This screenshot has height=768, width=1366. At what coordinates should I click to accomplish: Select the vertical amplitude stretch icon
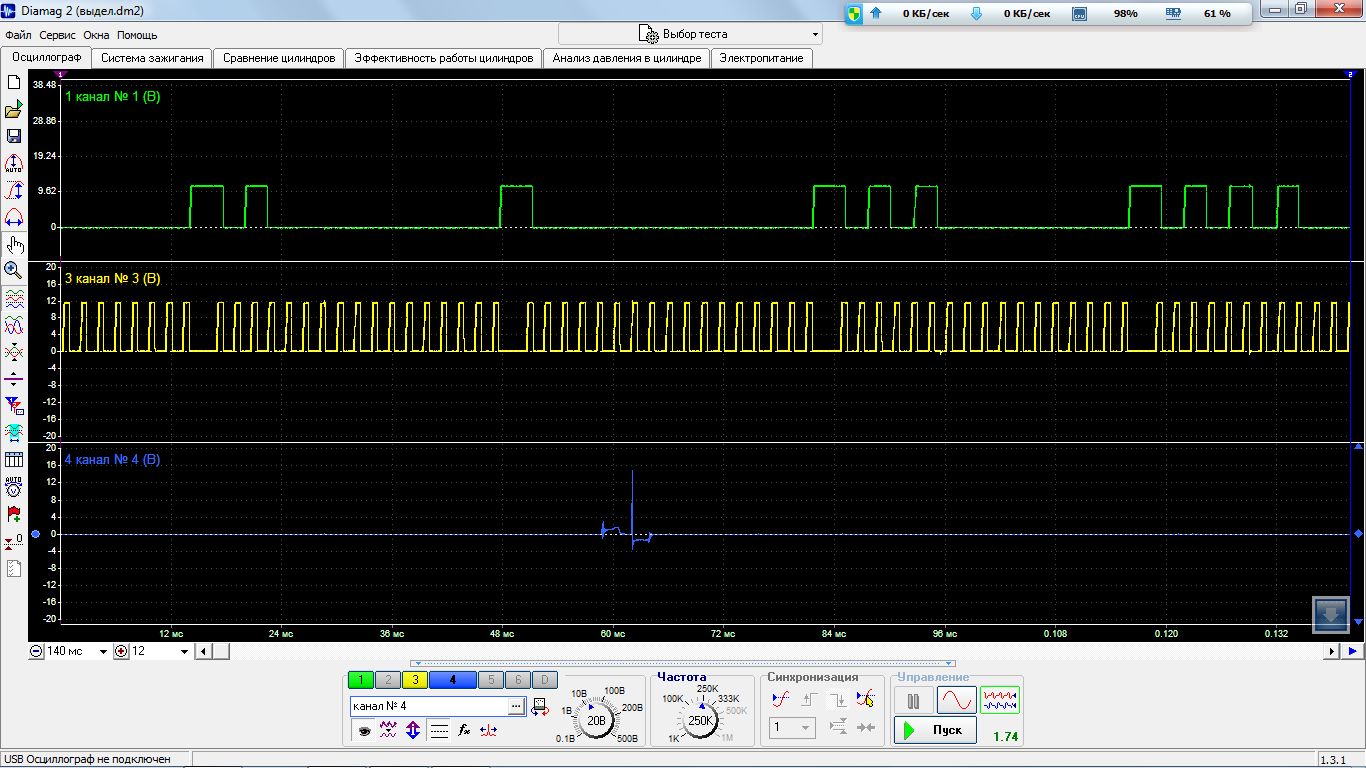point(14,191)
